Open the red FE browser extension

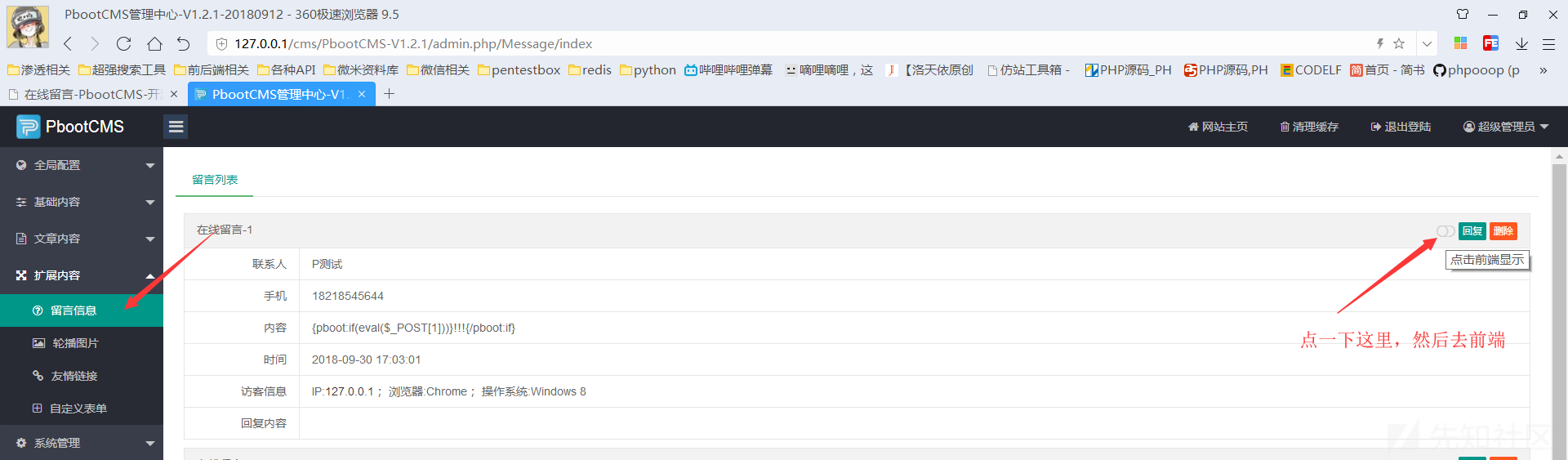(1490, 43)
